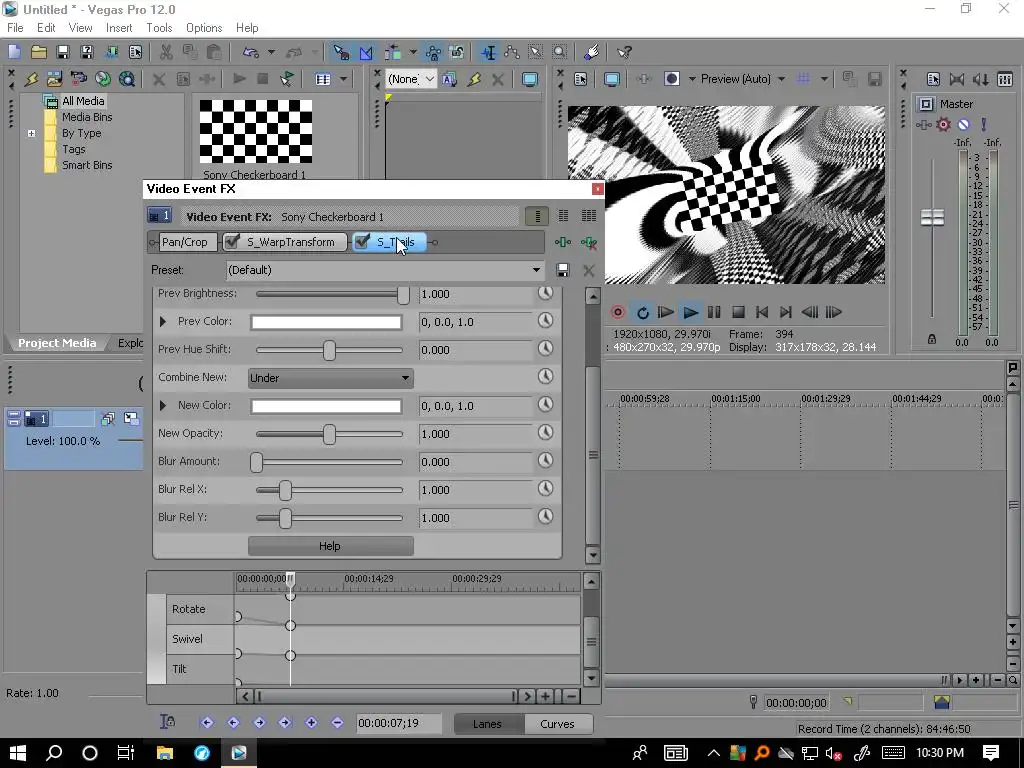This screenshot has height=768, width=1024.
Task: Toggle the Master output lock icon
Action: (932, 339)
